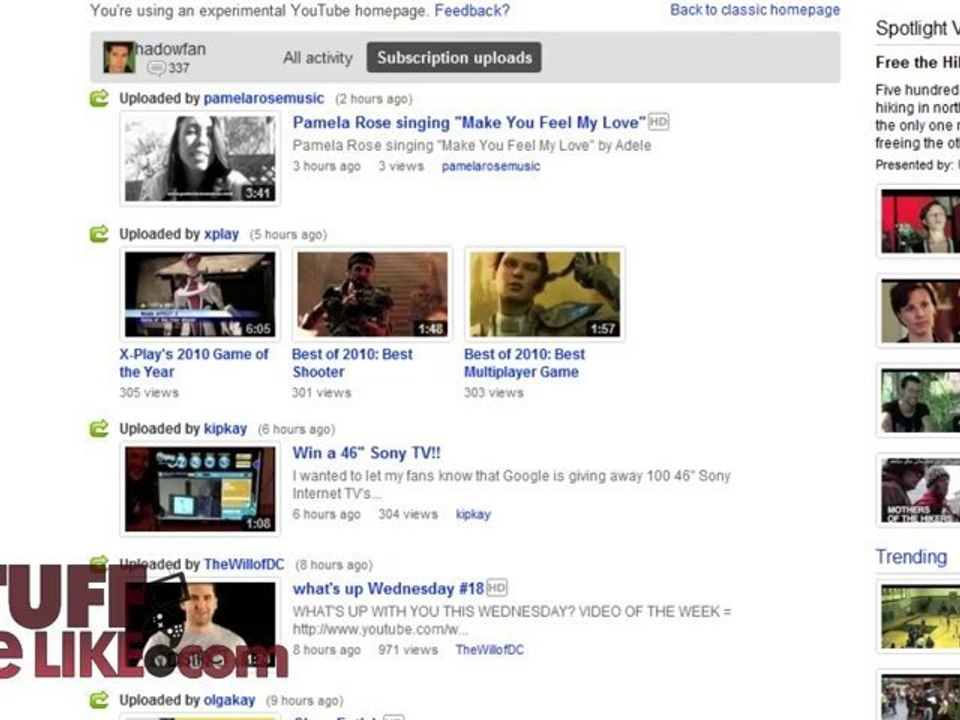
Task: Click the 337 comment count
Action: coord(179,68)
